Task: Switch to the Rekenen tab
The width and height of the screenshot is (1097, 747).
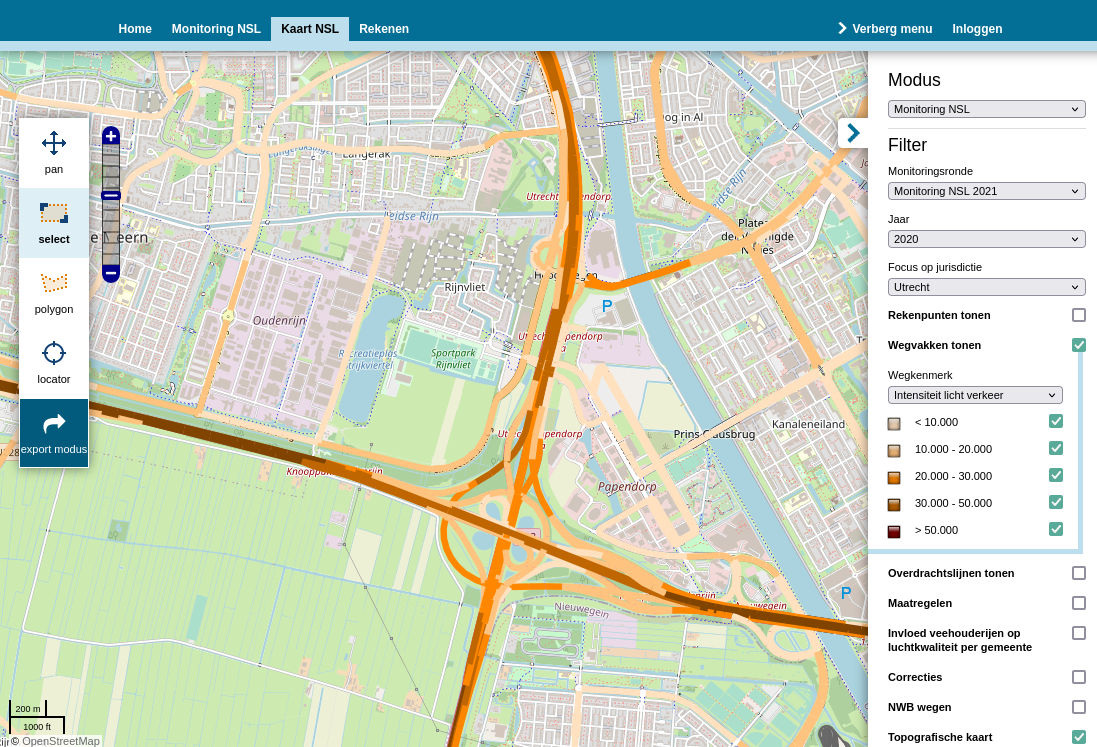Action: (x=384, y=29)
